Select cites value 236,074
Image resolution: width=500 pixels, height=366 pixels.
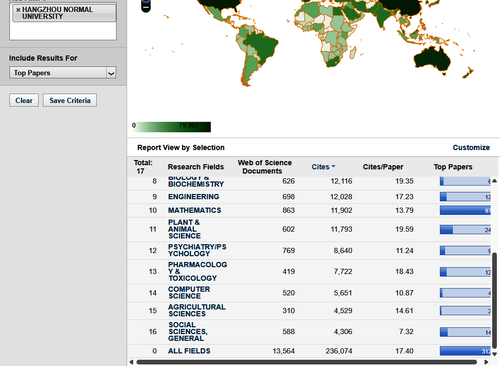click(339, 351)
